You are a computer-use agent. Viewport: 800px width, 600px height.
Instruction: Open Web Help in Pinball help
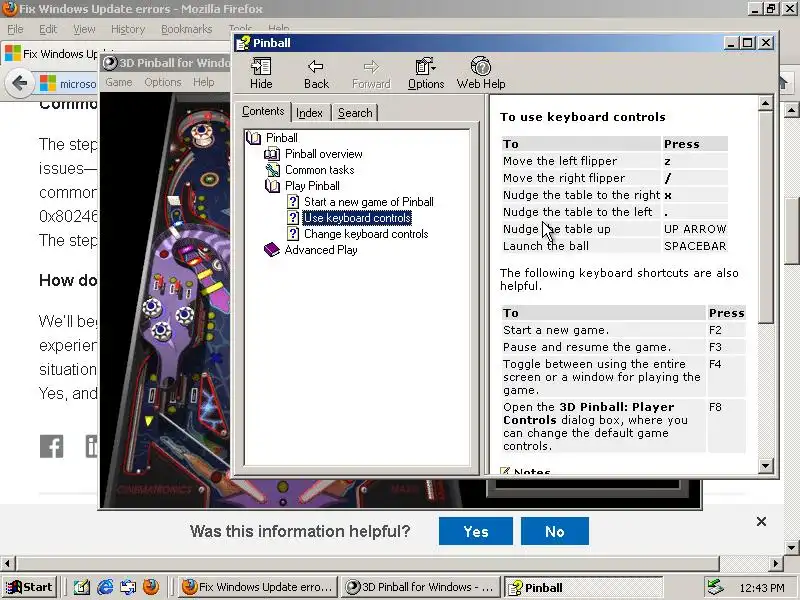[x=481, y=73]
